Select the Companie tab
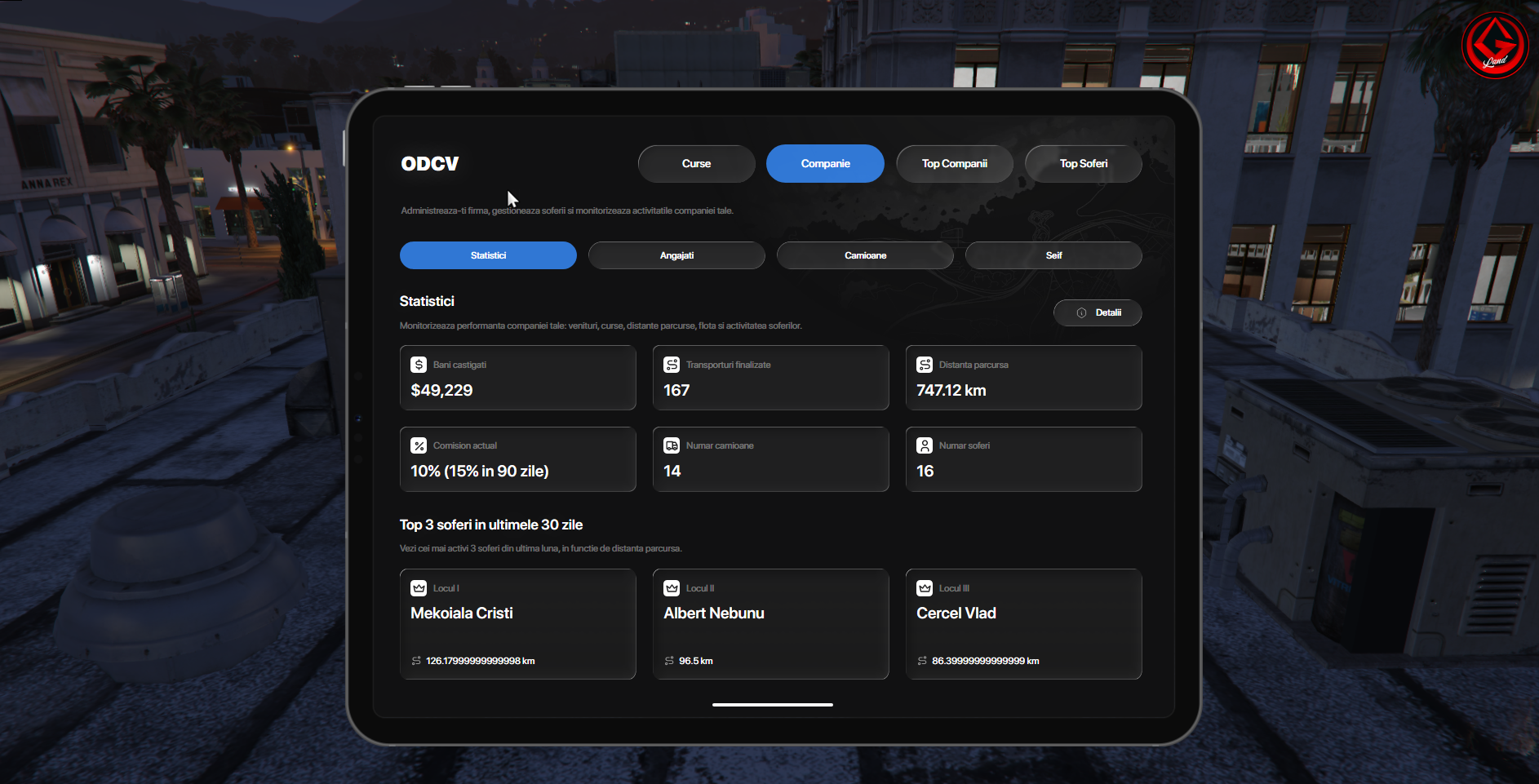The width and height of the screenshot is (1539, 784). tap(825, 164)
